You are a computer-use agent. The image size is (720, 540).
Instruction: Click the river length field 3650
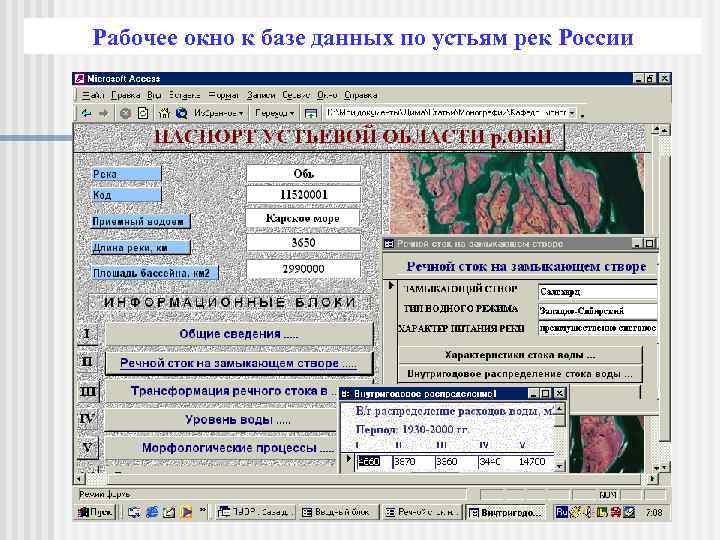click(x=304, y=242)
